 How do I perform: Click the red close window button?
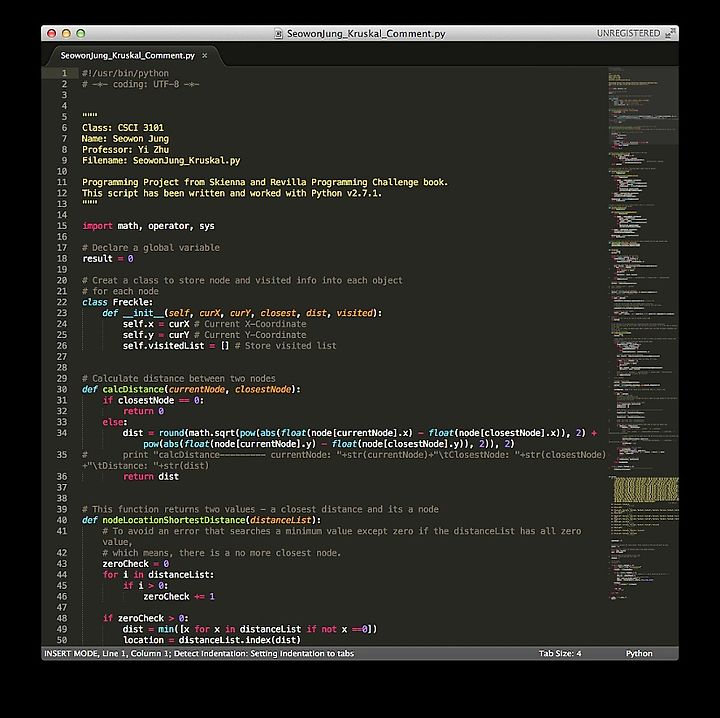point(51,34)
